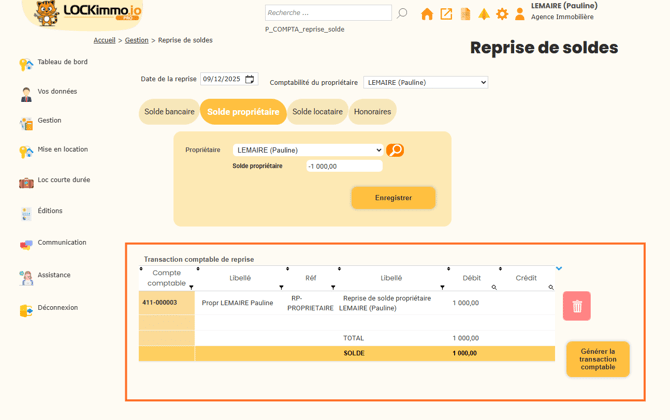The image size is (670, 420).
Task: Open the calendar picker for reprise date
Action: (250, 79)
